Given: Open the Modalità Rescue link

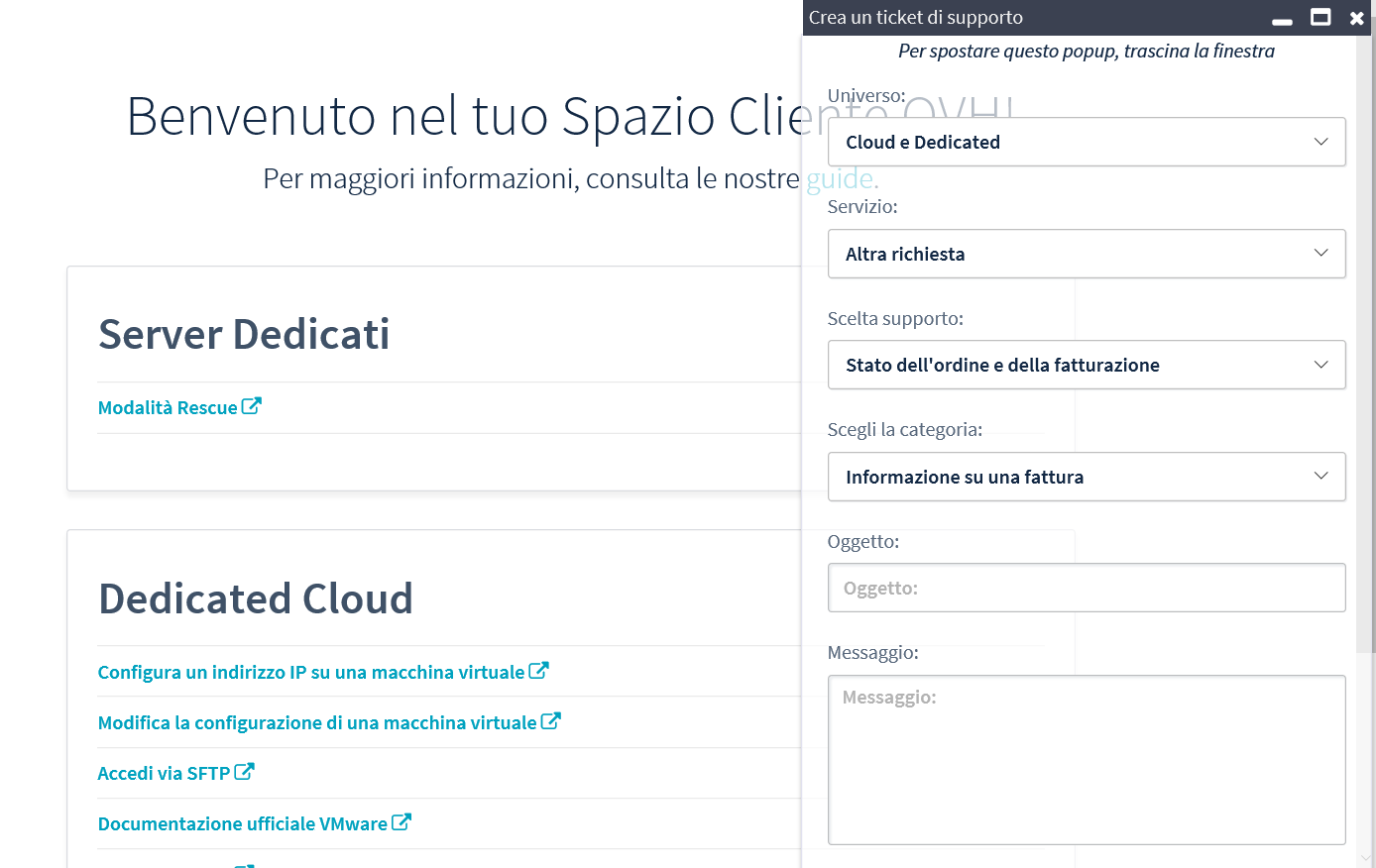Looking at the screenshot, I should (x=168, y=407).
